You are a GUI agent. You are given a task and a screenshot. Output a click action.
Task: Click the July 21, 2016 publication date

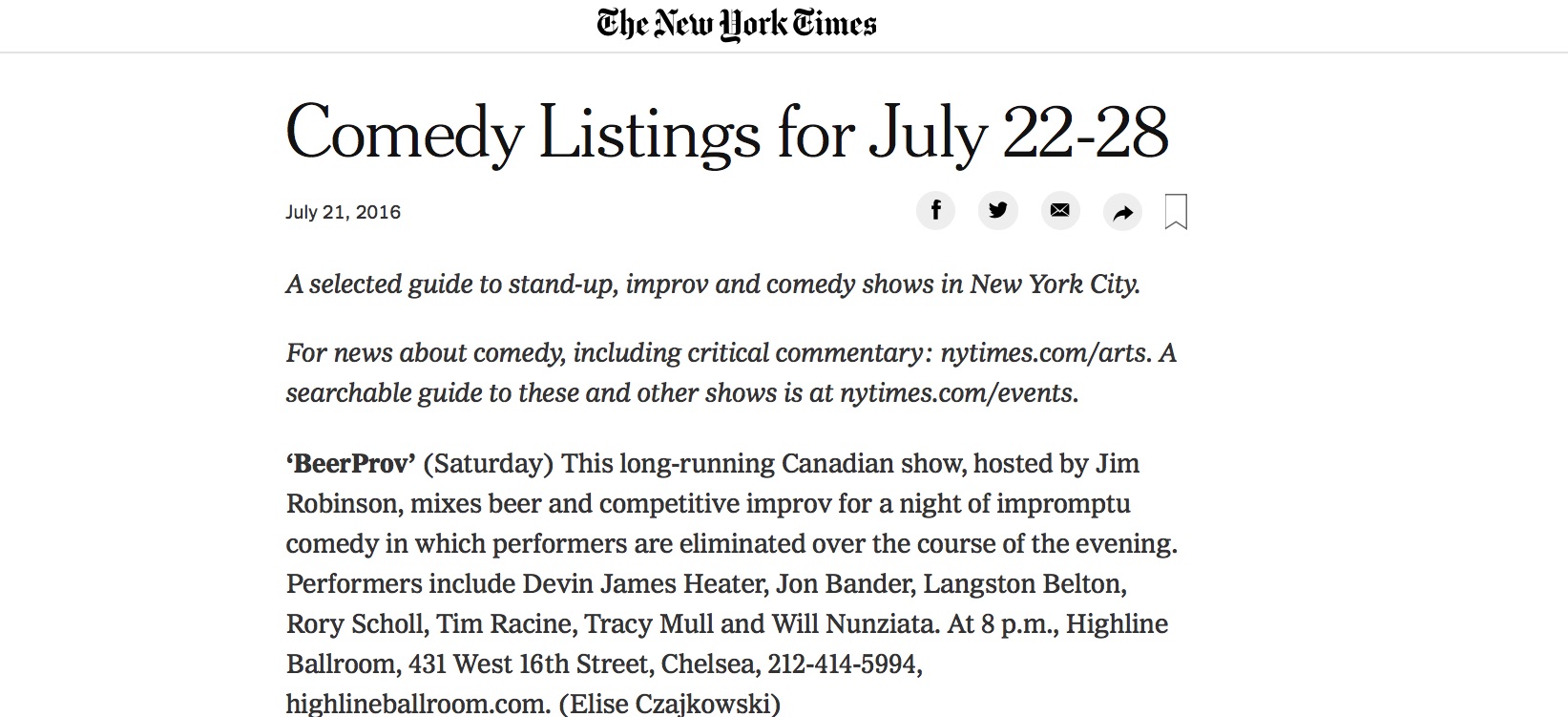pos(343,212)
